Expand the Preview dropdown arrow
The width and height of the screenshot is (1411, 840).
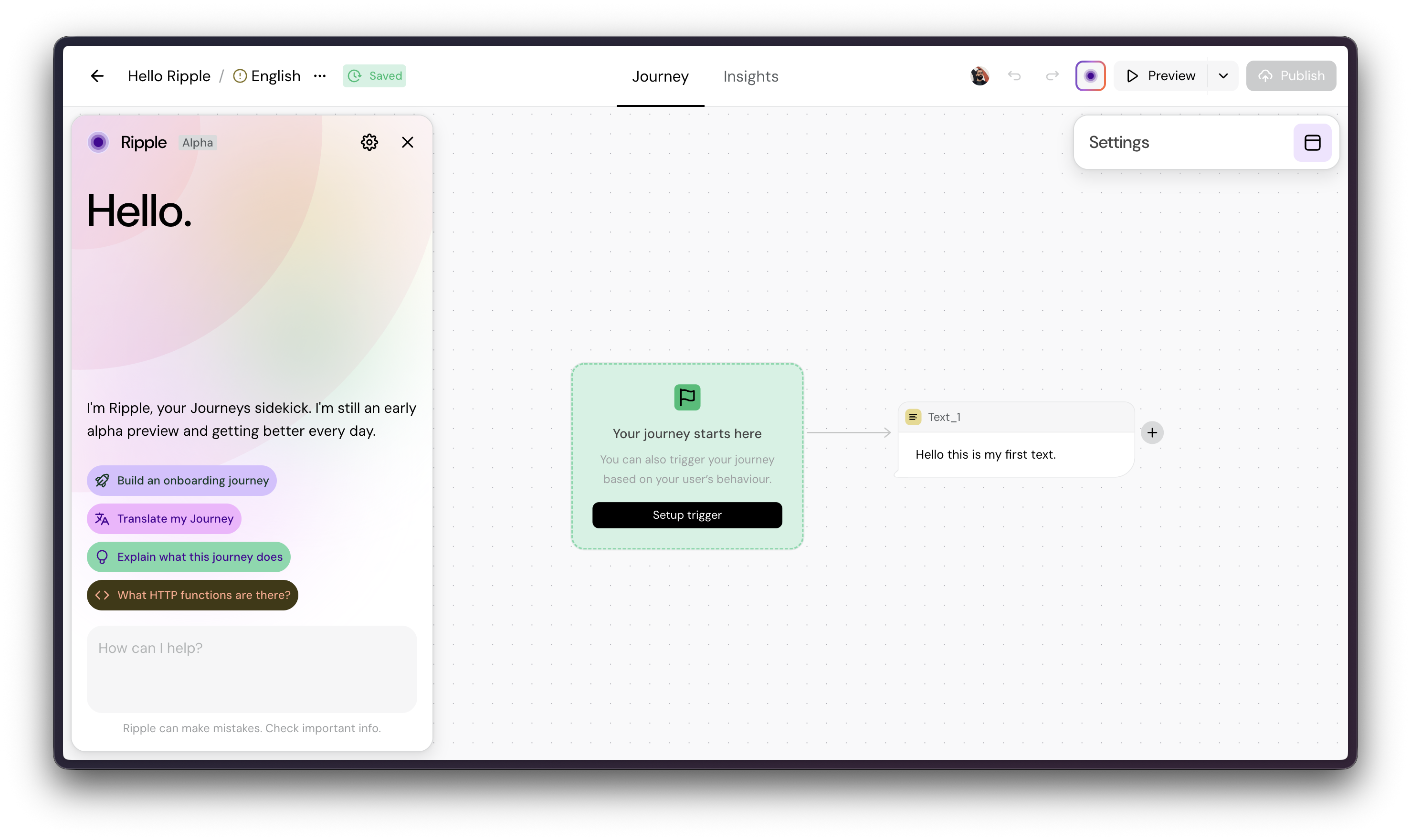1223,76
